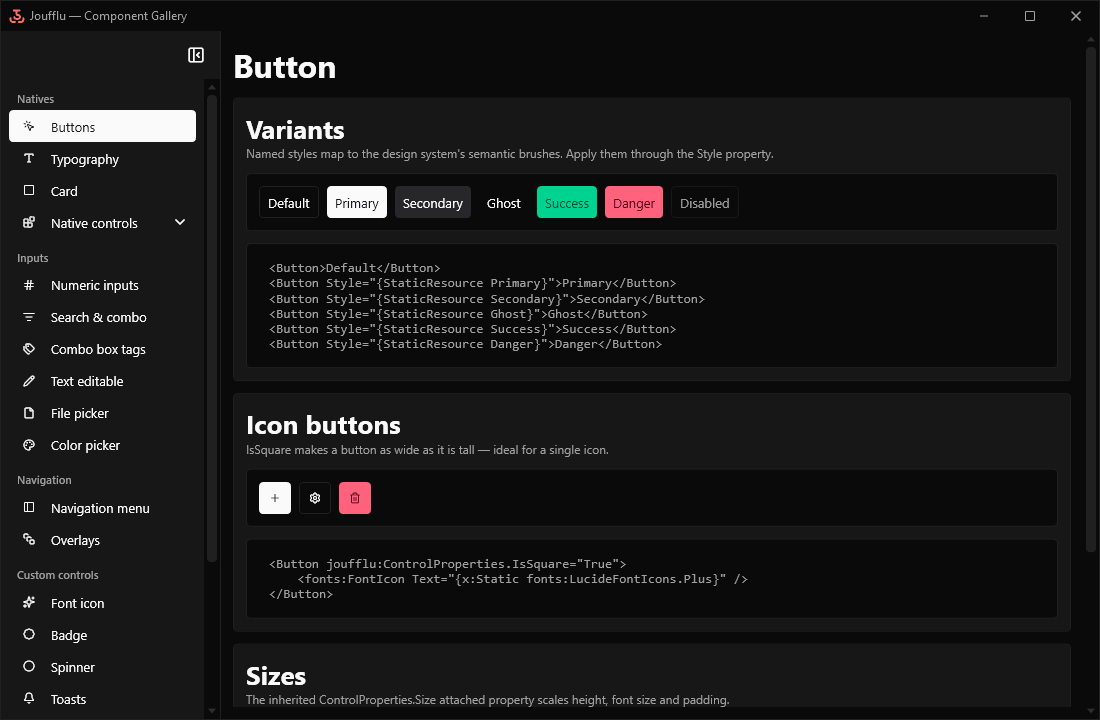Click the Overlays icon in sidebar

29,539
